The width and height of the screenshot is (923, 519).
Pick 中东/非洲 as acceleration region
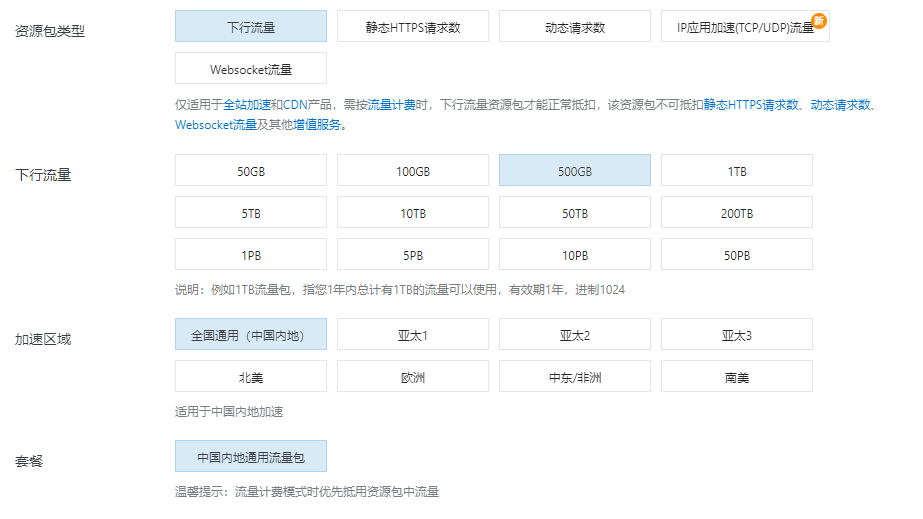point(574,377)
